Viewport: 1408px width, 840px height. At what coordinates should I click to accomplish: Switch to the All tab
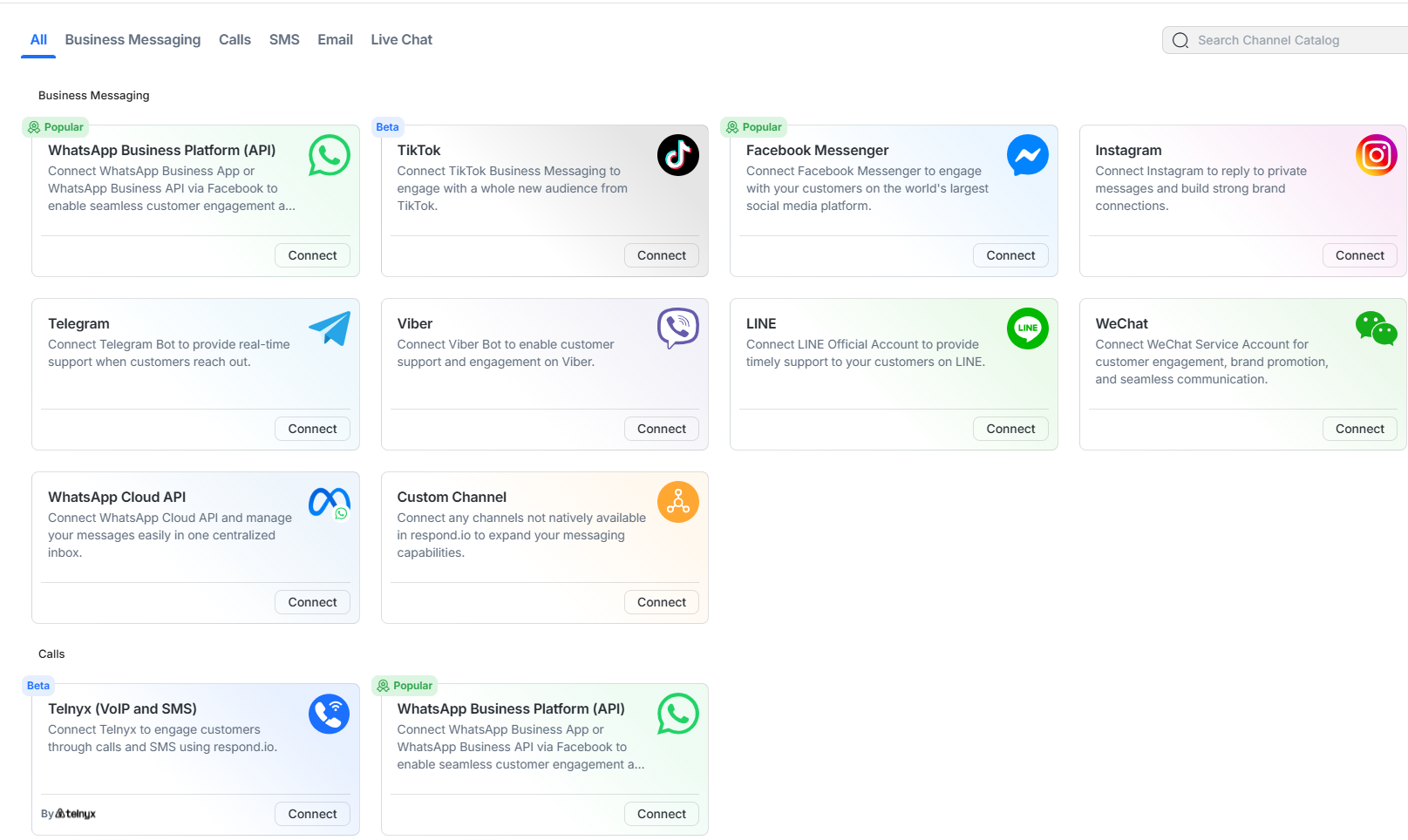[38, 40]
